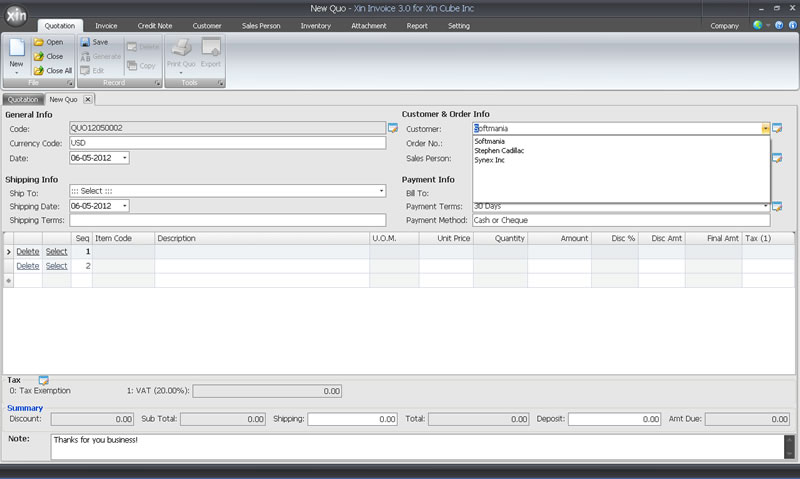This screenshot has width=800, height=479.
Task: Copy the current record
Action: pyautogui.click(x=141, y=65)
